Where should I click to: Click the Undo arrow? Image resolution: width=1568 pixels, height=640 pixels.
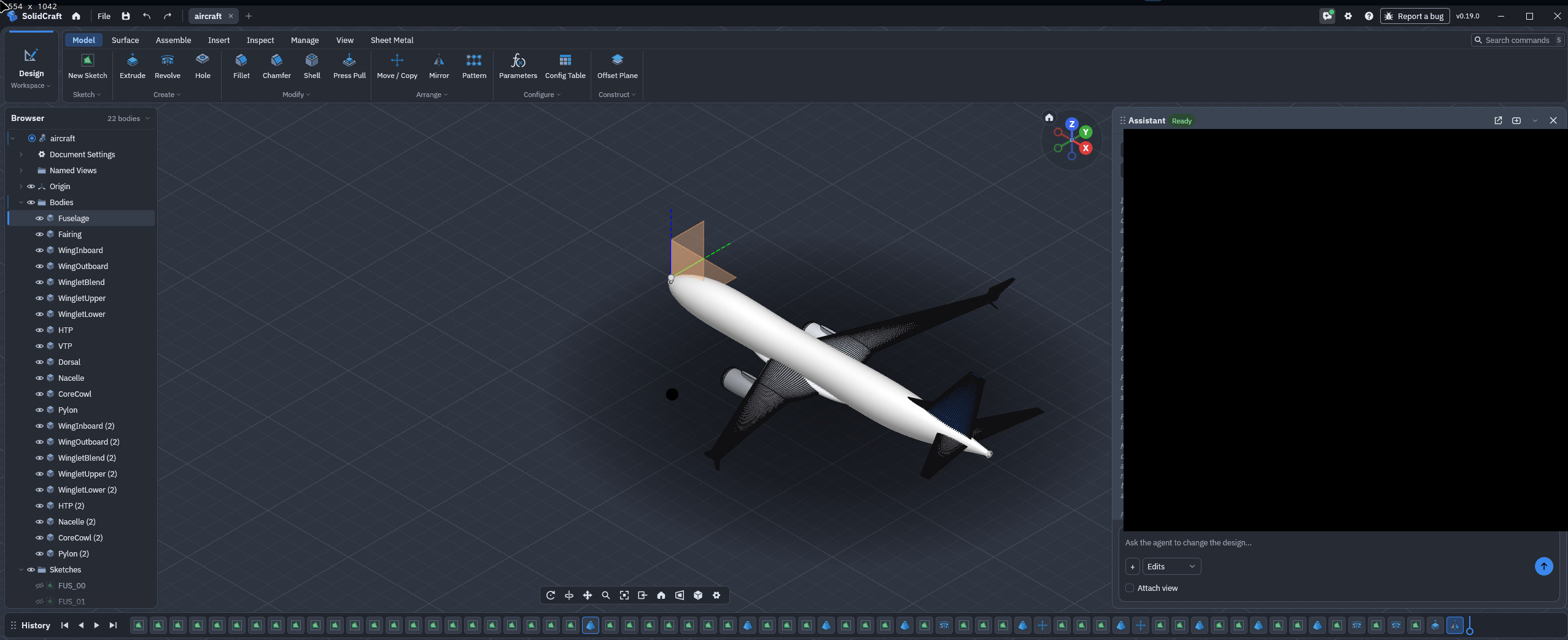coord(147,16)
